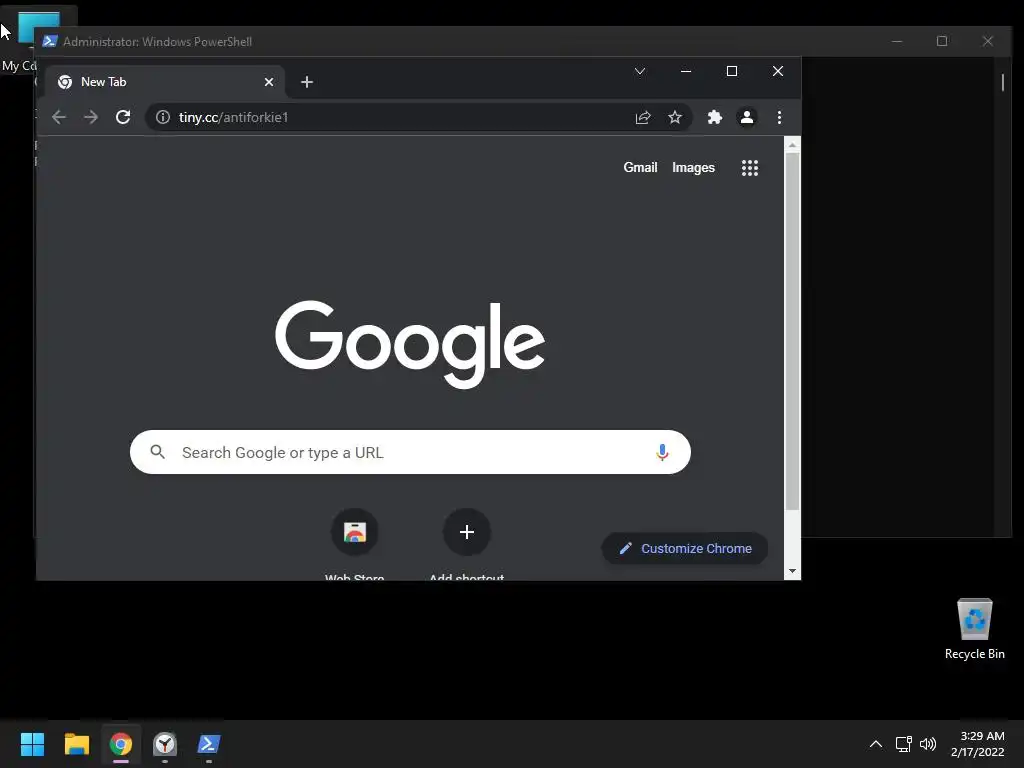Screen dimensions: 1024x768
Task: Open the Chrome profile avatar
Action: coord(746,117)
